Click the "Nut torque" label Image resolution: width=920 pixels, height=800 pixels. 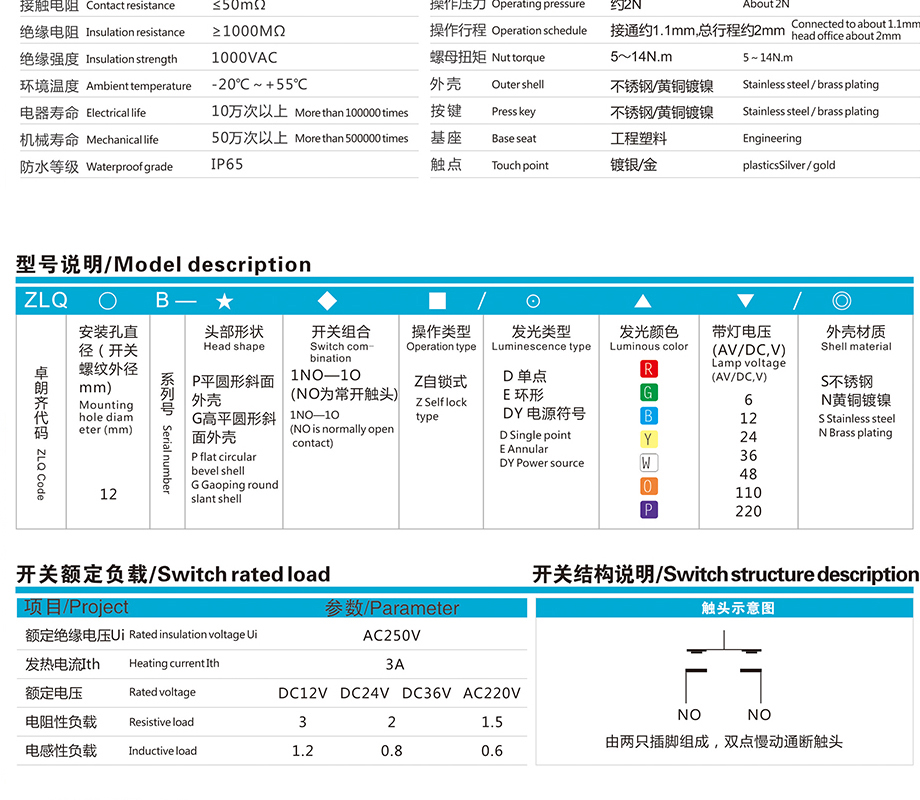click(x=518, y=58)
